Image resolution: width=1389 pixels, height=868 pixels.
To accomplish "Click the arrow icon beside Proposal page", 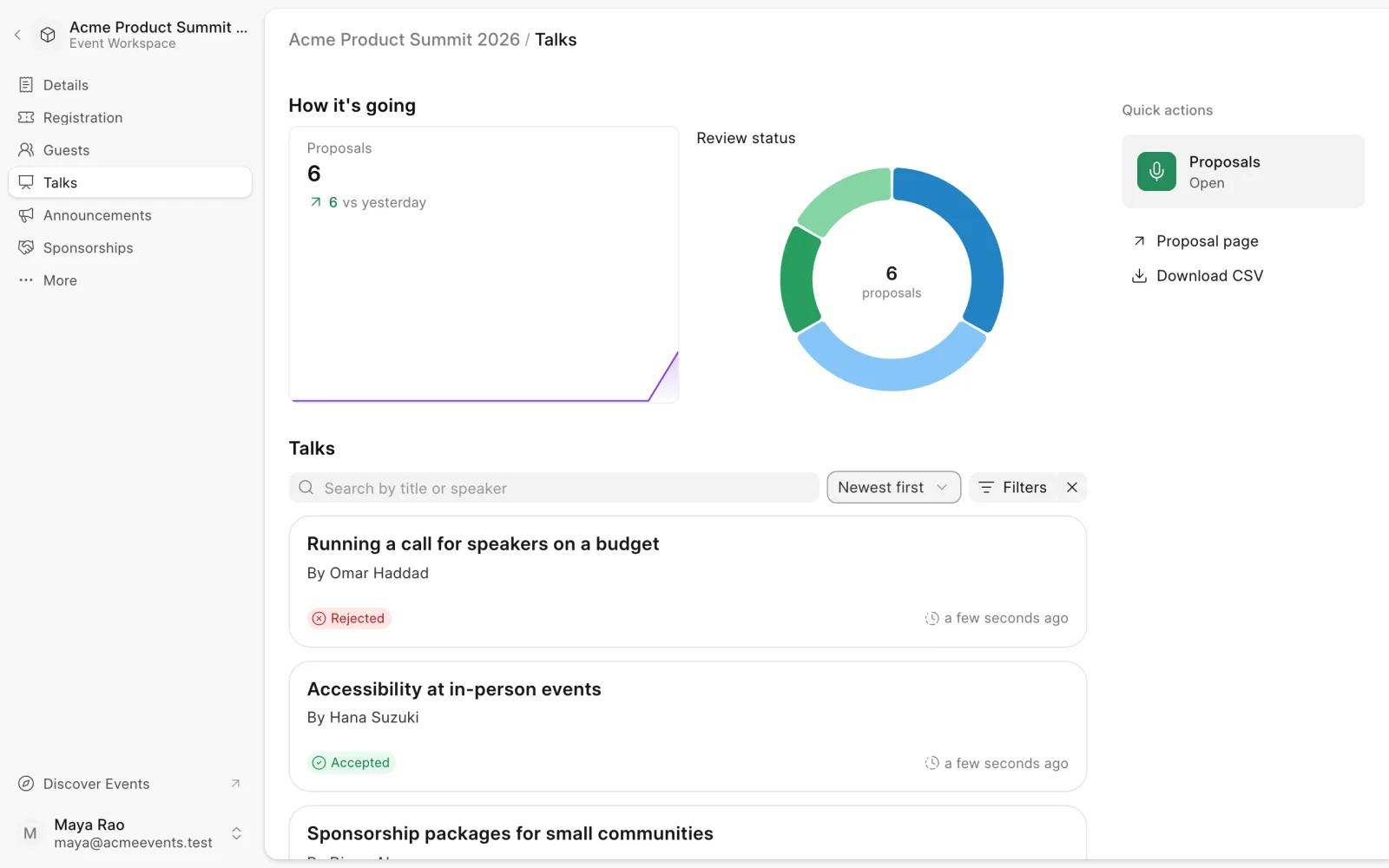I will pyautogui.click(x=1139, y=241).
